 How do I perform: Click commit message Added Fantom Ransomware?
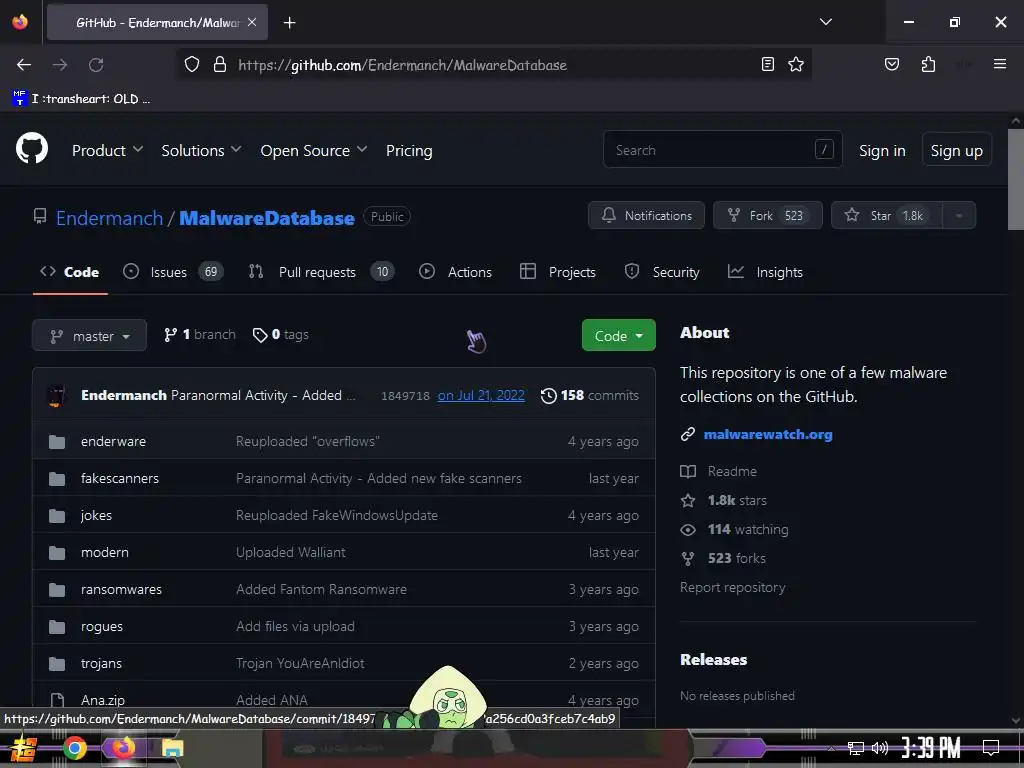[321, 589]
